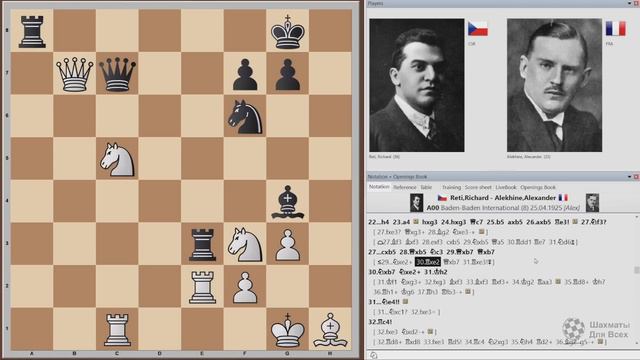Click the diagram marker after 32.fxe3 Nxd2

pyautogui.click(x=430, y=332)
